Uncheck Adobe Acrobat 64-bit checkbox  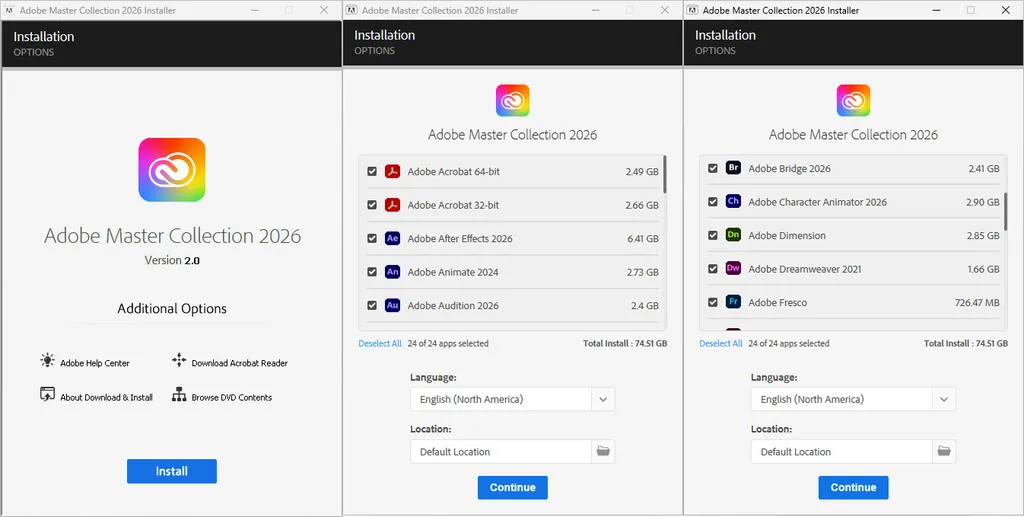coord(372,172)
